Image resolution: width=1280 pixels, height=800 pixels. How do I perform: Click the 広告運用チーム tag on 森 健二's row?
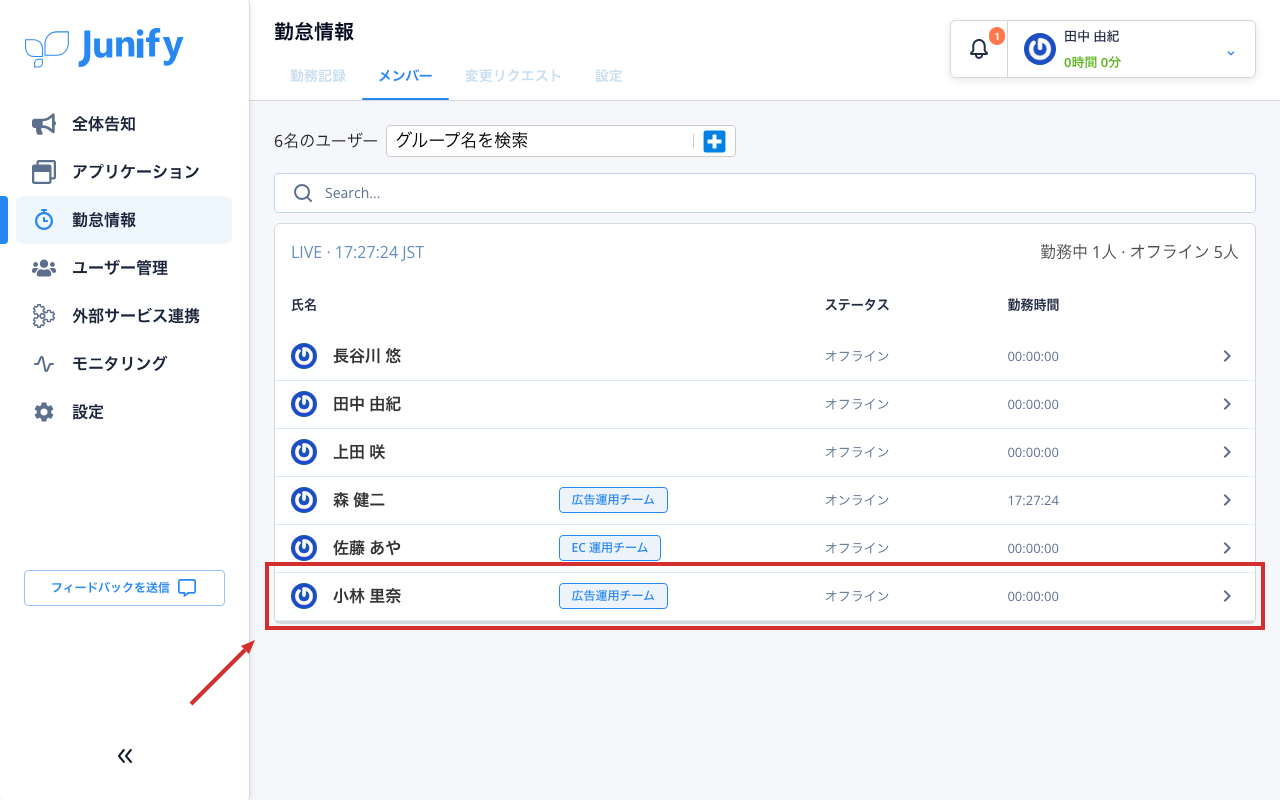click(x=613, y=500)
